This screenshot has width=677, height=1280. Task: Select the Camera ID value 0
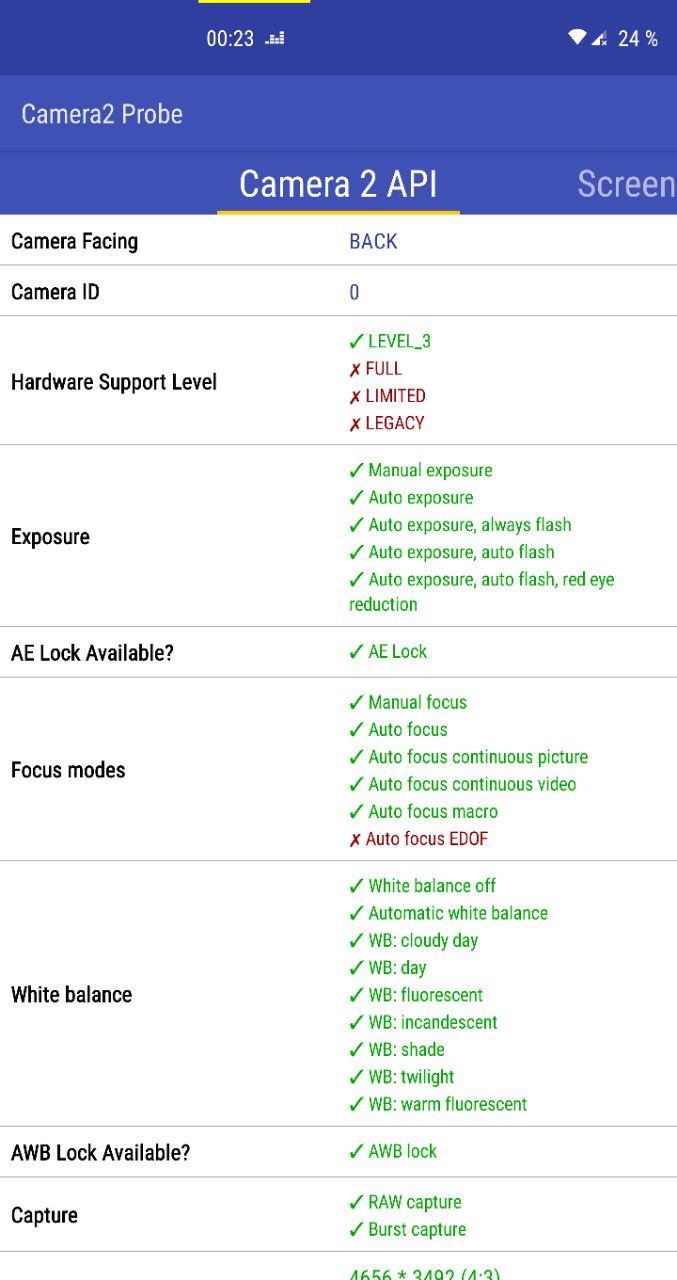[x=354, y=292]
